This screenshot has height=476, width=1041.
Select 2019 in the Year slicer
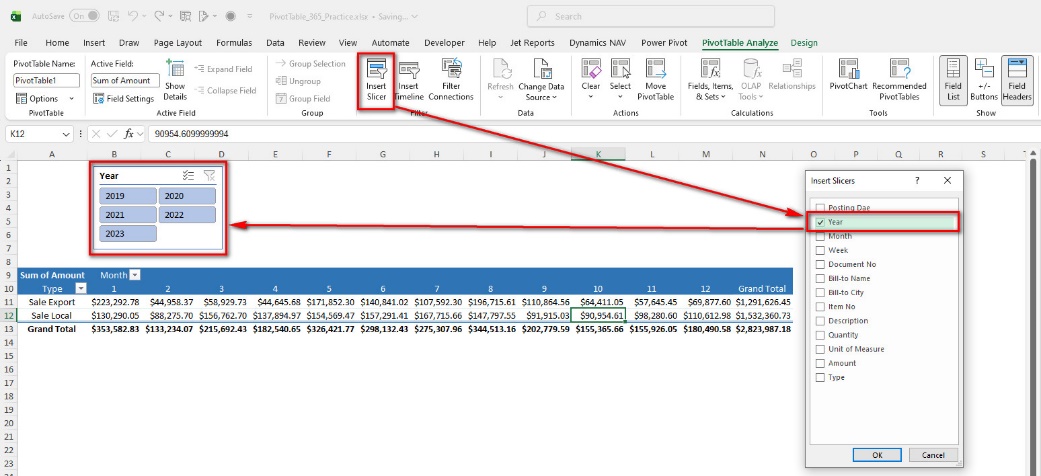click(128, 196)
